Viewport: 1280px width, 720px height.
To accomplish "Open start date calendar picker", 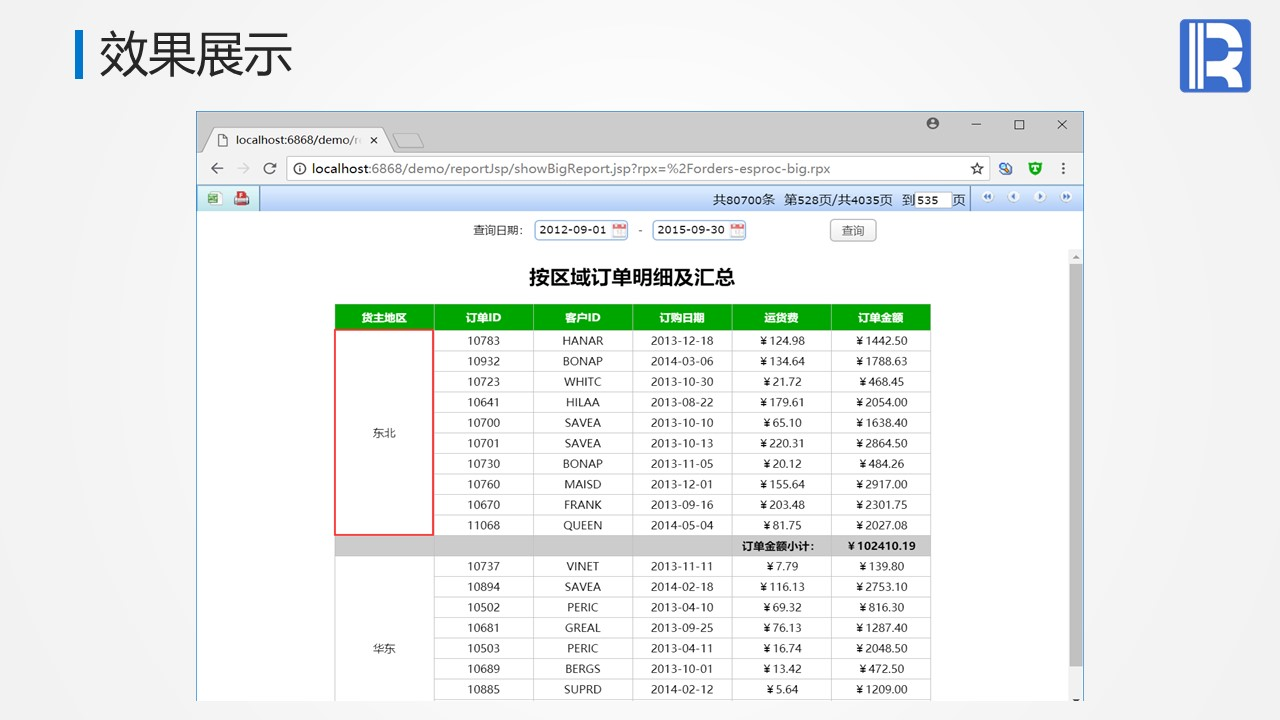I will tap(619, 230).
